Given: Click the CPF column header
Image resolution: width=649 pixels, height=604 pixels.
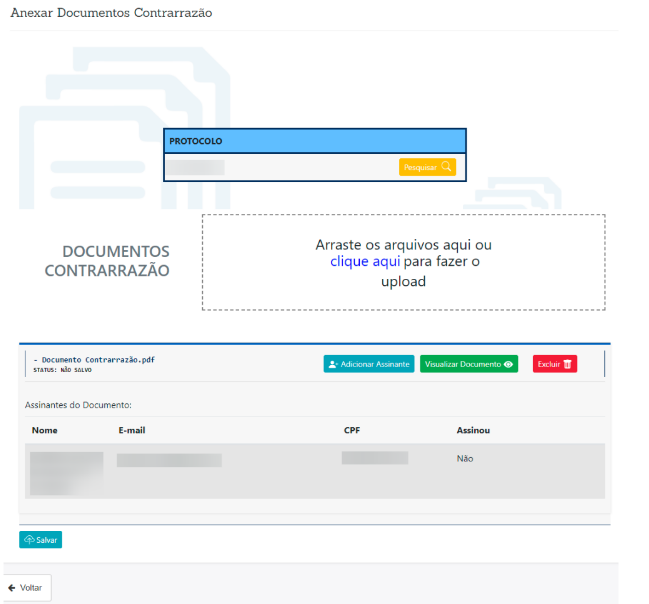Looking at the screenshot, I should (352, 430).
